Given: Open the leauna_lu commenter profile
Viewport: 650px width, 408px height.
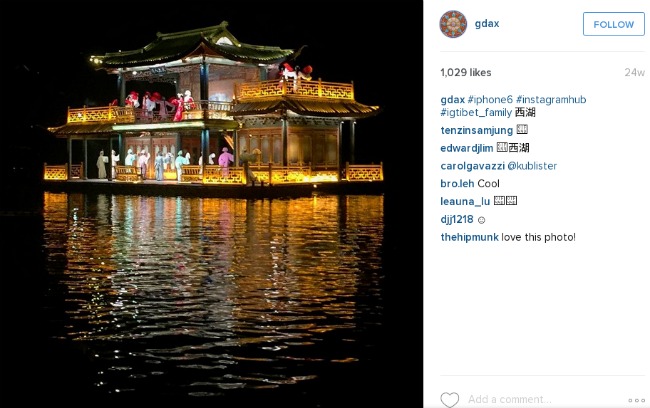Looking at the screenshot, I should [x=465, y=202].
